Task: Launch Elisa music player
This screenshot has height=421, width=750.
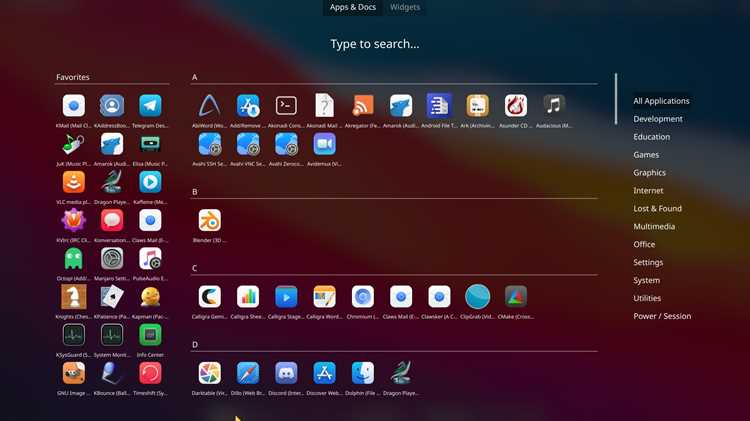Action: (x=150, y=144)
